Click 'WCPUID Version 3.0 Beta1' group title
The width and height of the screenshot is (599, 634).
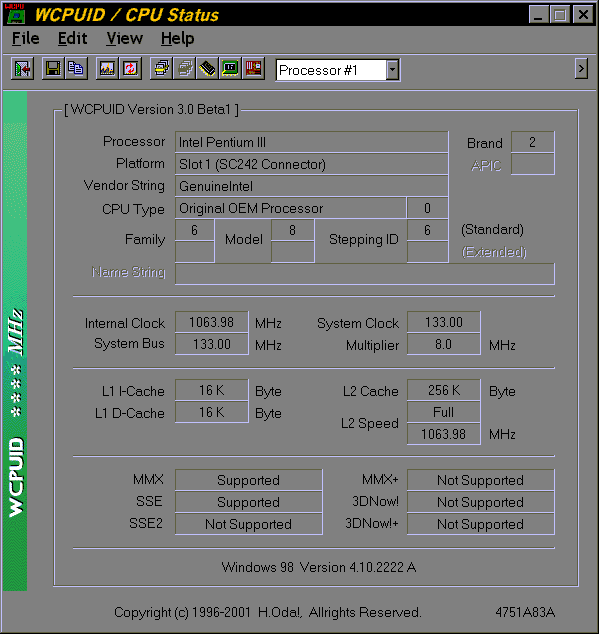click(x=151, y=110)
